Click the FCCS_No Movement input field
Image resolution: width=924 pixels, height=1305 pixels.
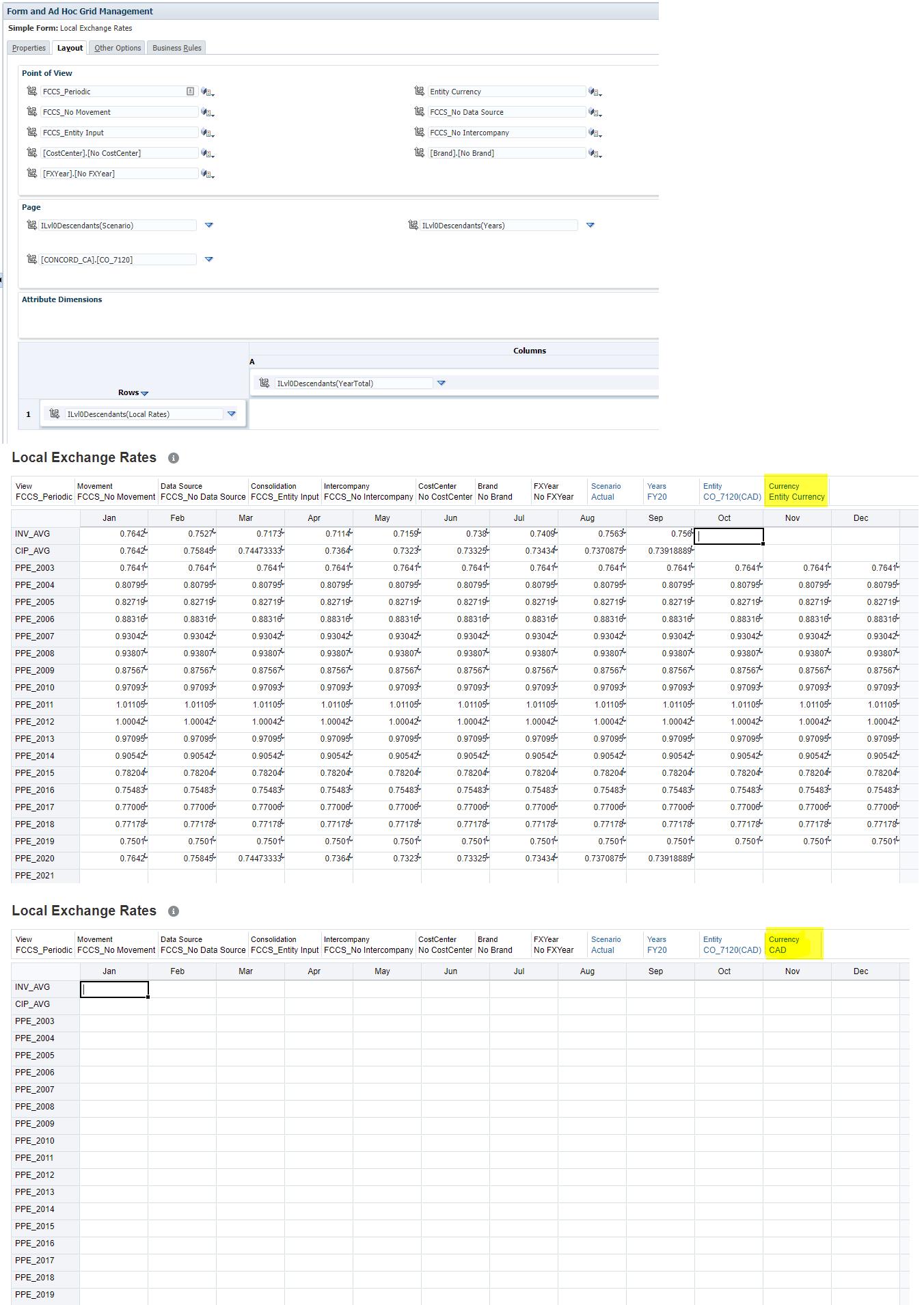(x=120, y=112)
